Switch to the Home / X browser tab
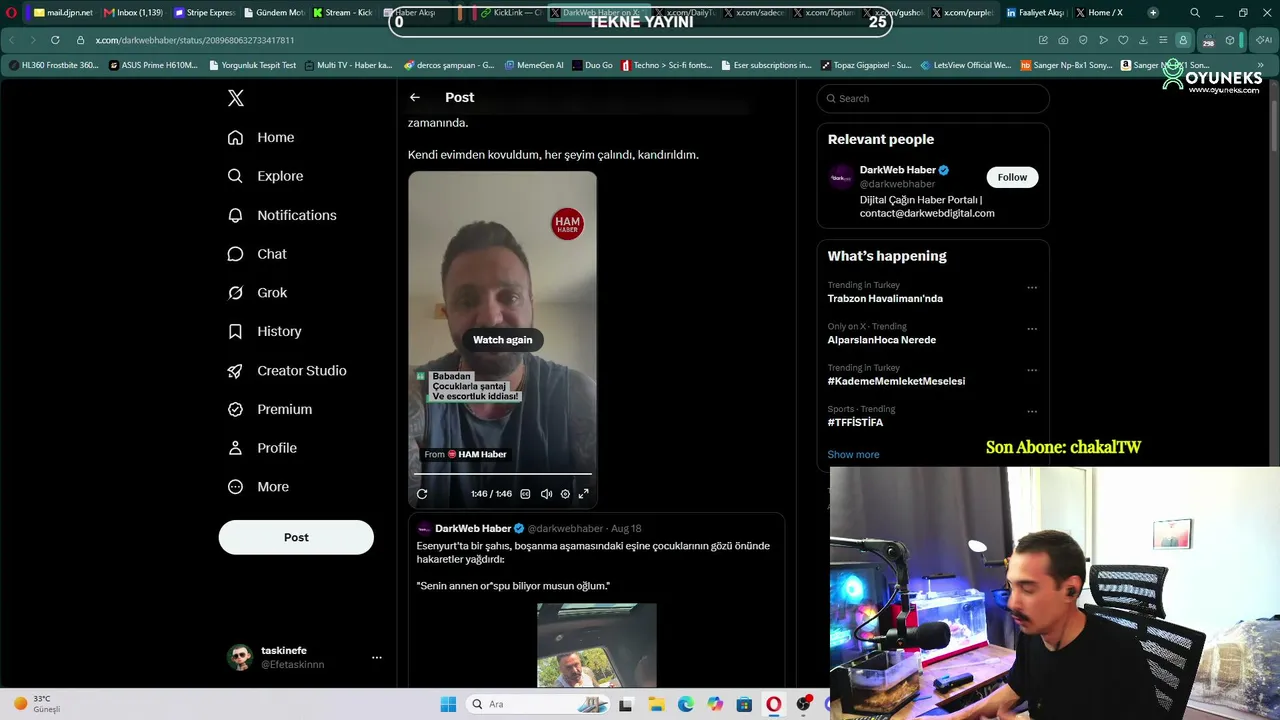The width and height of the screenshot is (1280, 720). (x=1100, y=13)
